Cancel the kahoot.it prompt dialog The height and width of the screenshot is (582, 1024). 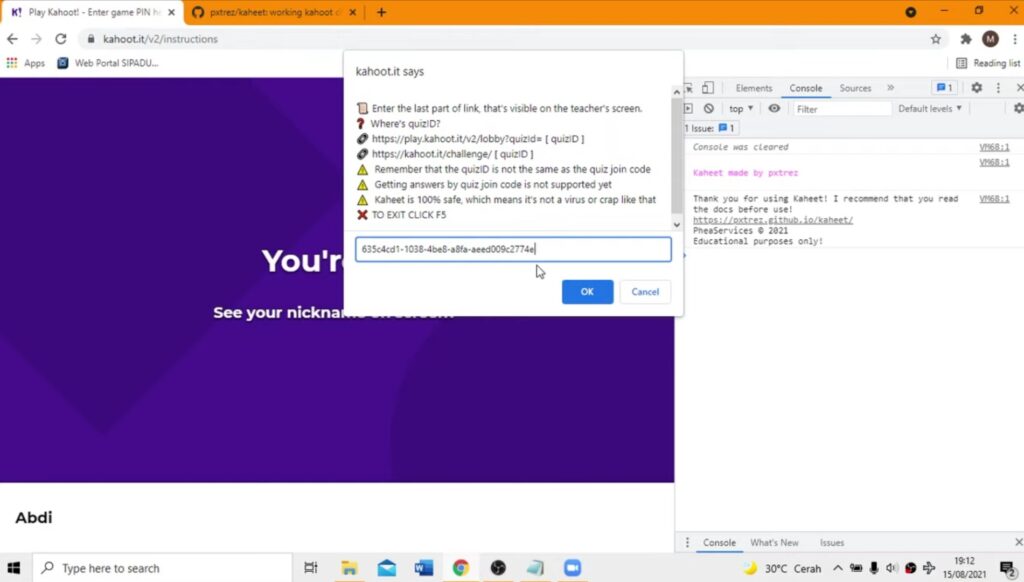(645, 292)
